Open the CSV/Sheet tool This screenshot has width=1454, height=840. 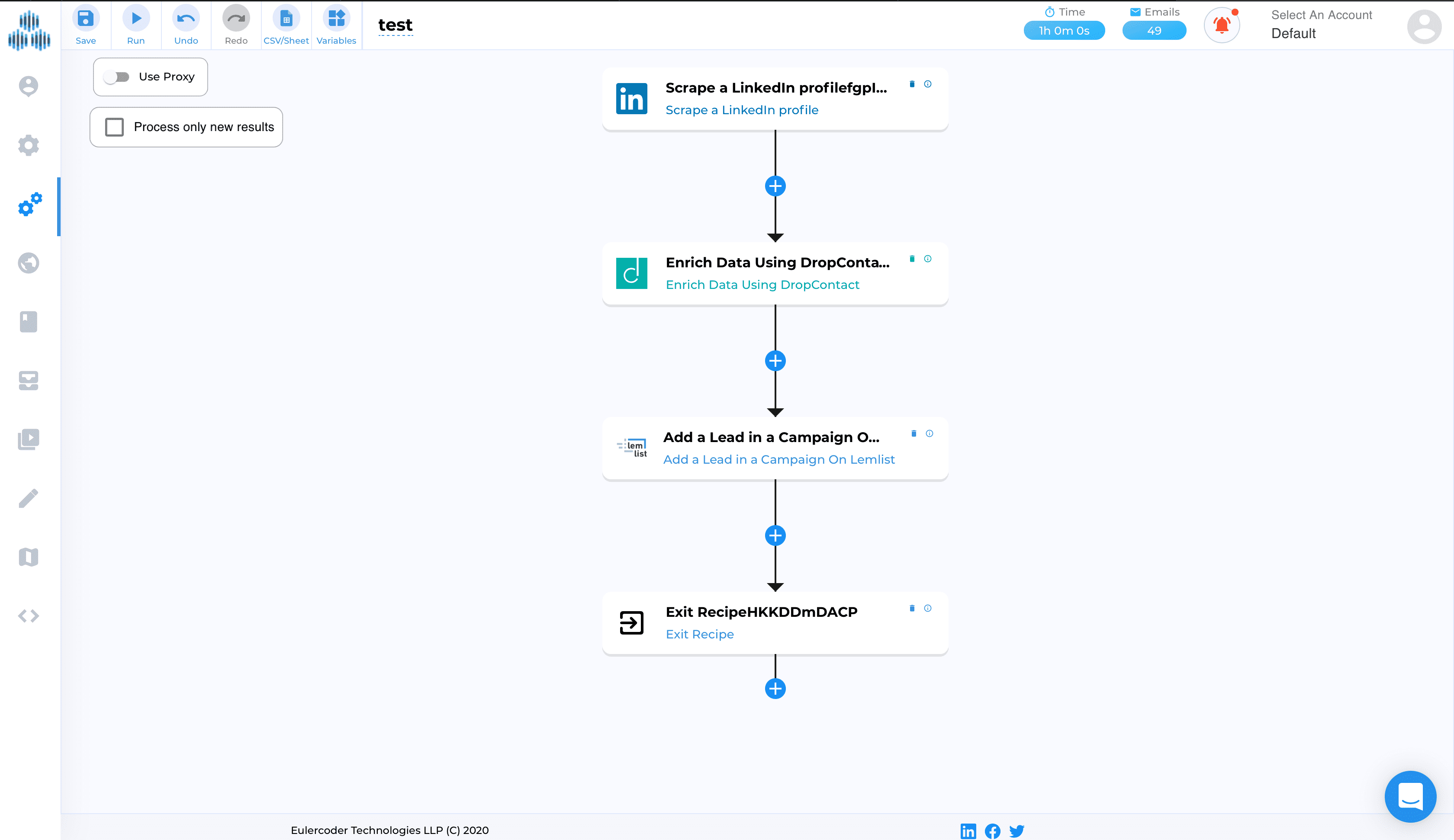pyautogui.click(x=286, y=19)
